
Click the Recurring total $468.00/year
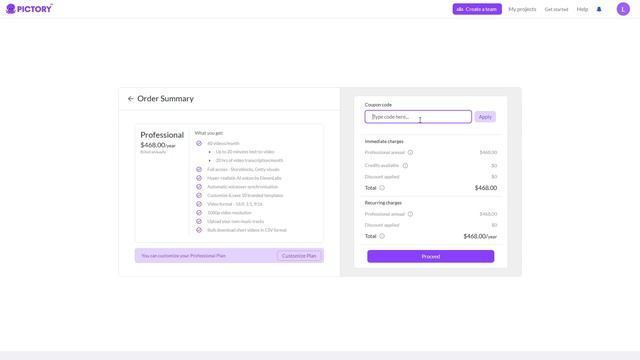480,236
